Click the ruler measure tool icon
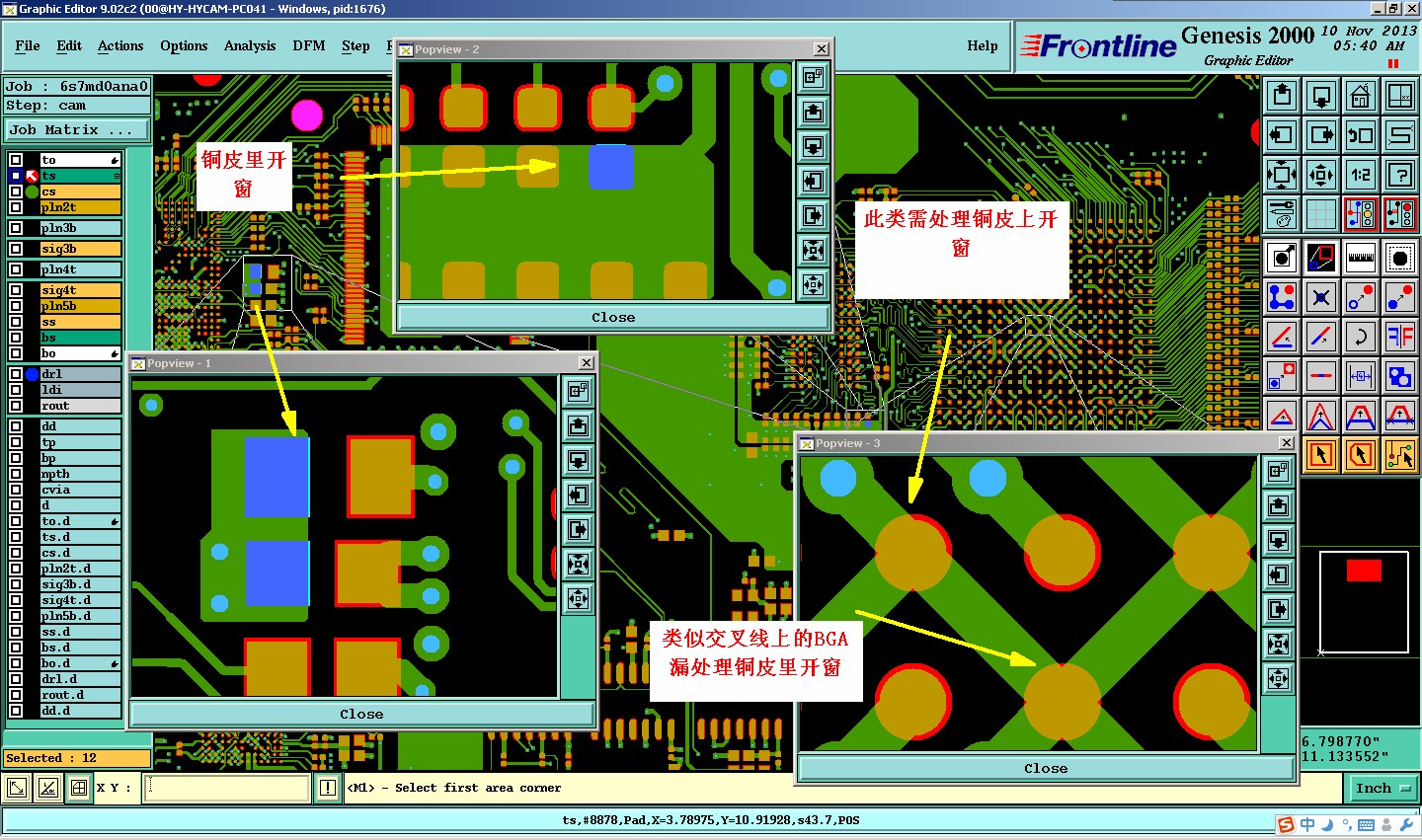Viewport: 1422px width, 840px height. tap(1361, 258)
